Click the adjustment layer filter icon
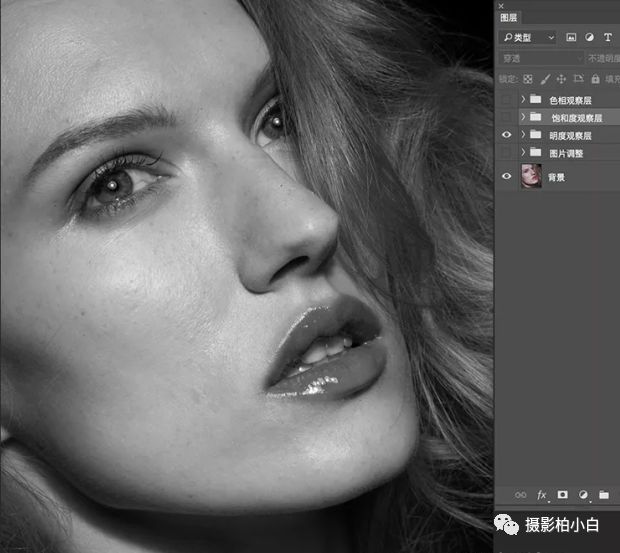Viewport: 620px width, 553px height. (590, 38)
